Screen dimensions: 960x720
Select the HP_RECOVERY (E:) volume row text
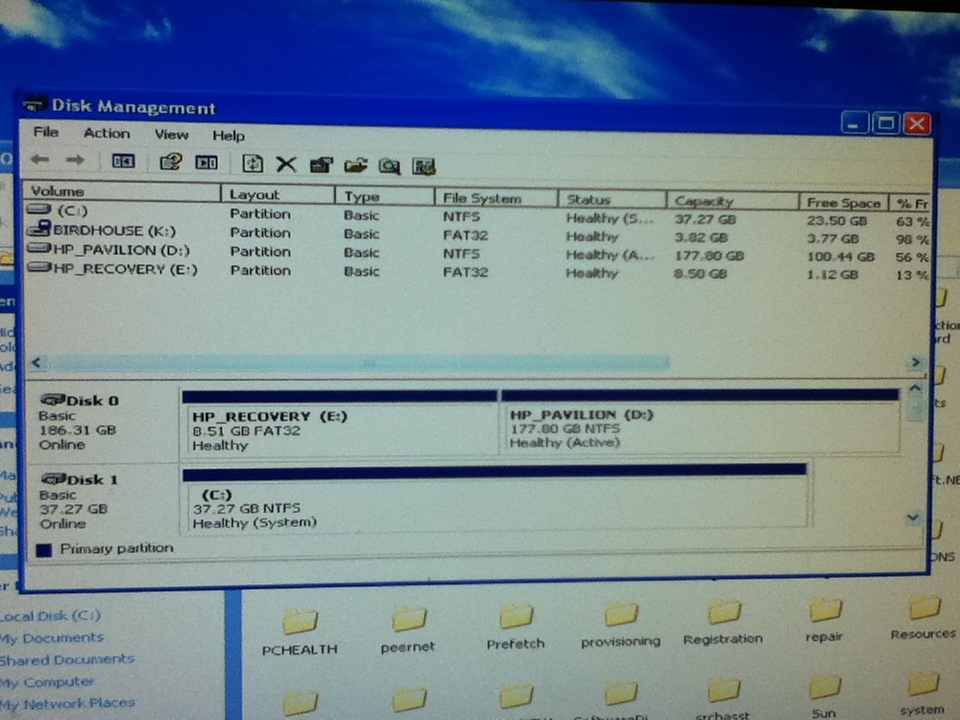click(126, 269)
